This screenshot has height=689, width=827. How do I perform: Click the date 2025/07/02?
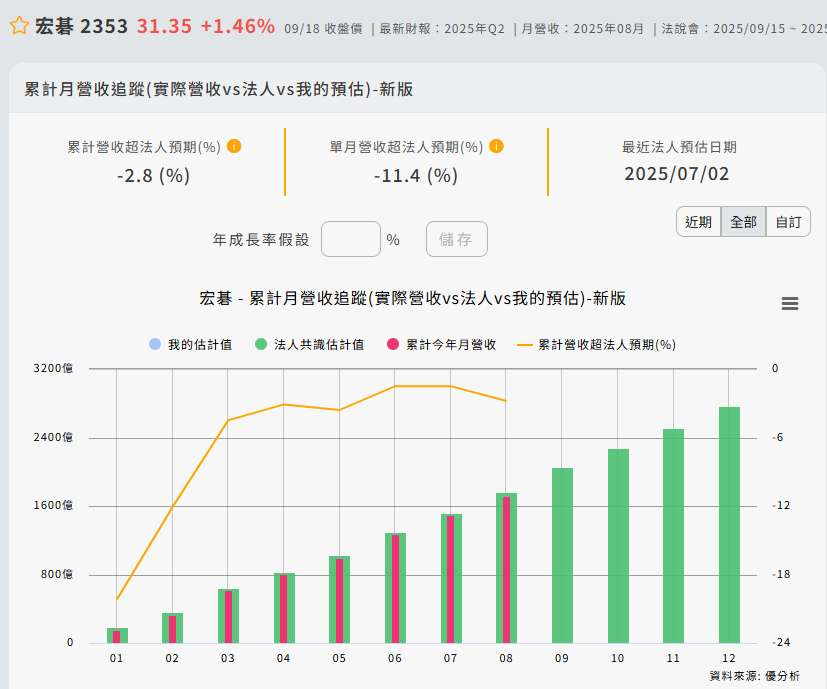pyautogui.click(x=677, y=174)
